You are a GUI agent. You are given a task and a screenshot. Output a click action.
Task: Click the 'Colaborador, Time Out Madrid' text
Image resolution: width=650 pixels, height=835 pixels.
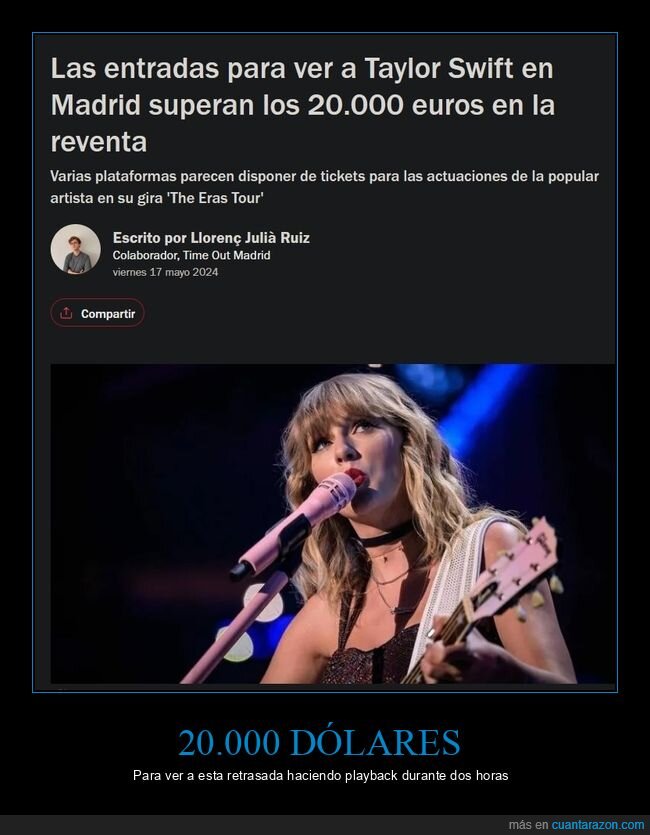coord(192,255)
